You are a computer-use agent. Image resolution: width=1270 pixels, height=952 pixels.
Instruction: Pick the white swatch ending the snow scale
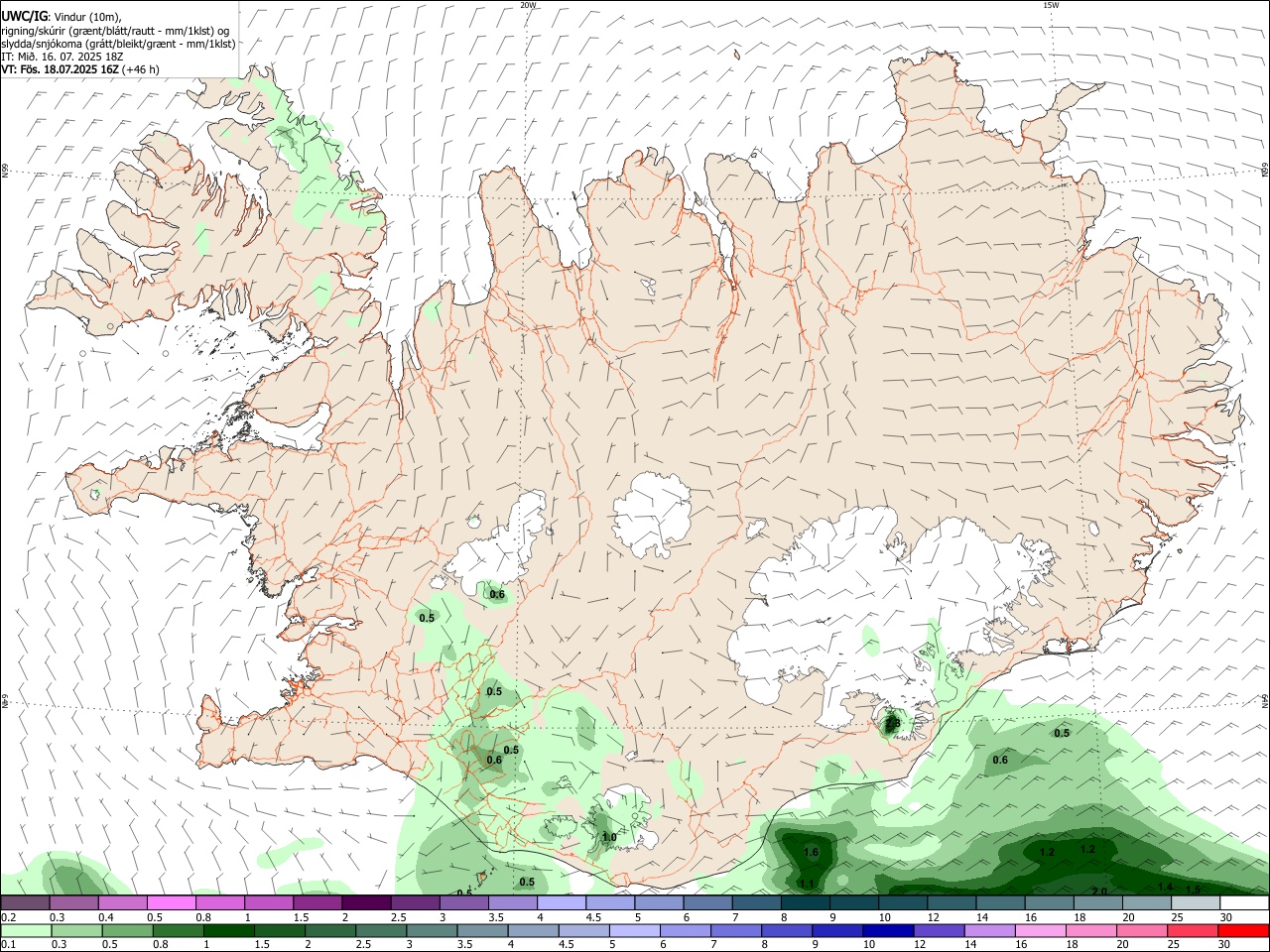click(x=1244, y=902)
